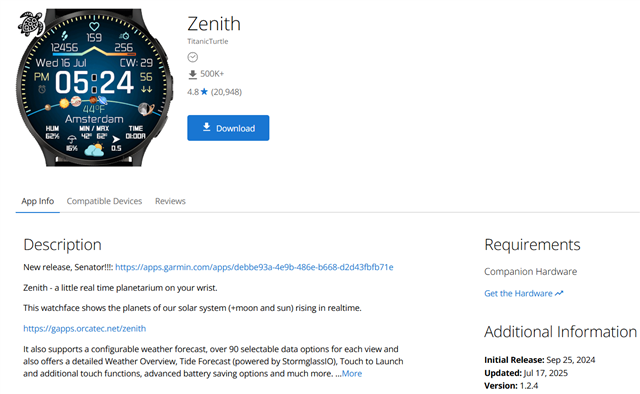Open the TitanicTurtle developer page

tap(208, 41)
